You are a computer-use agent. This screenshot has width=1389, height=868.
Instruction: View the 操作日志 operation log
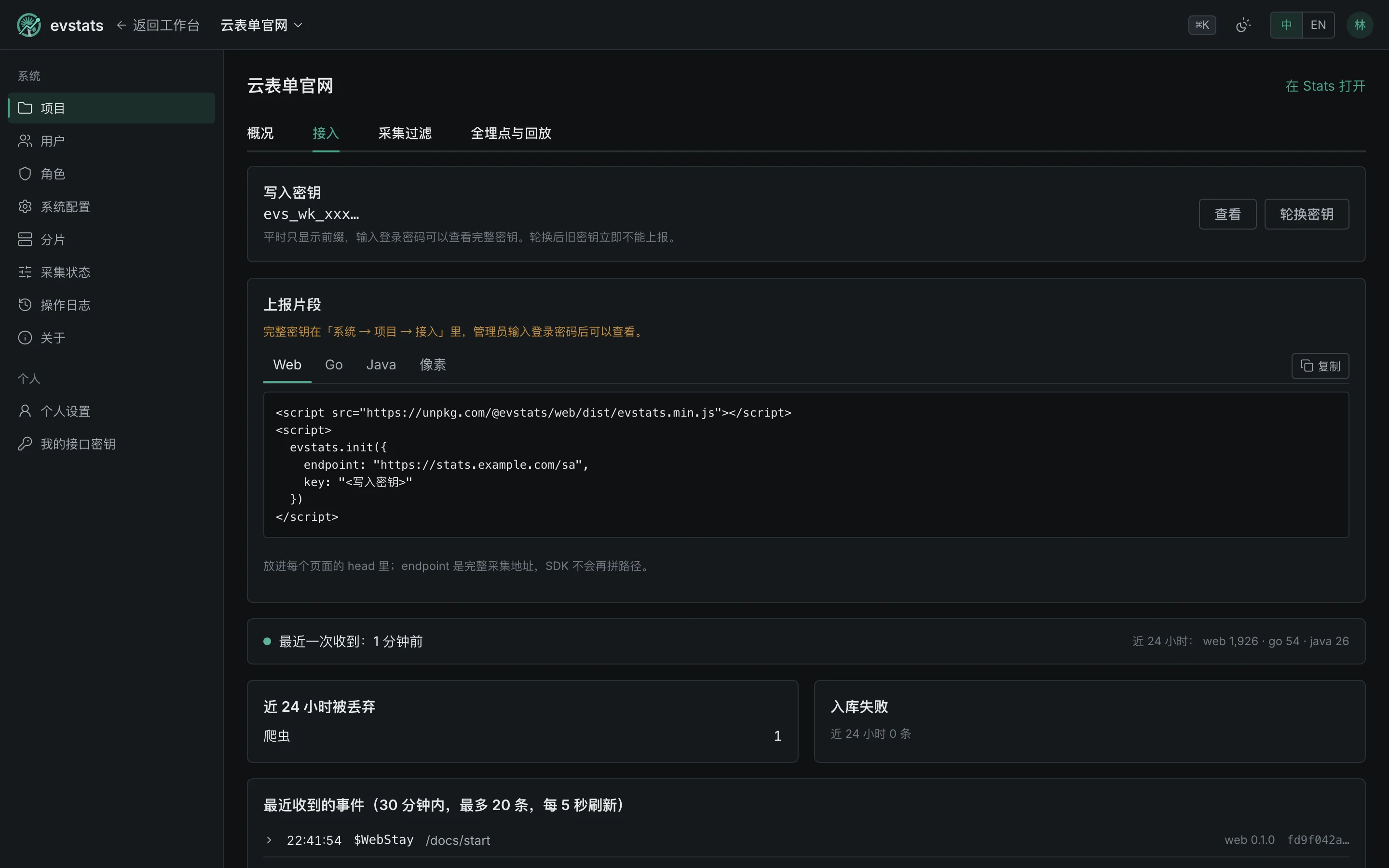coord(111,305)
